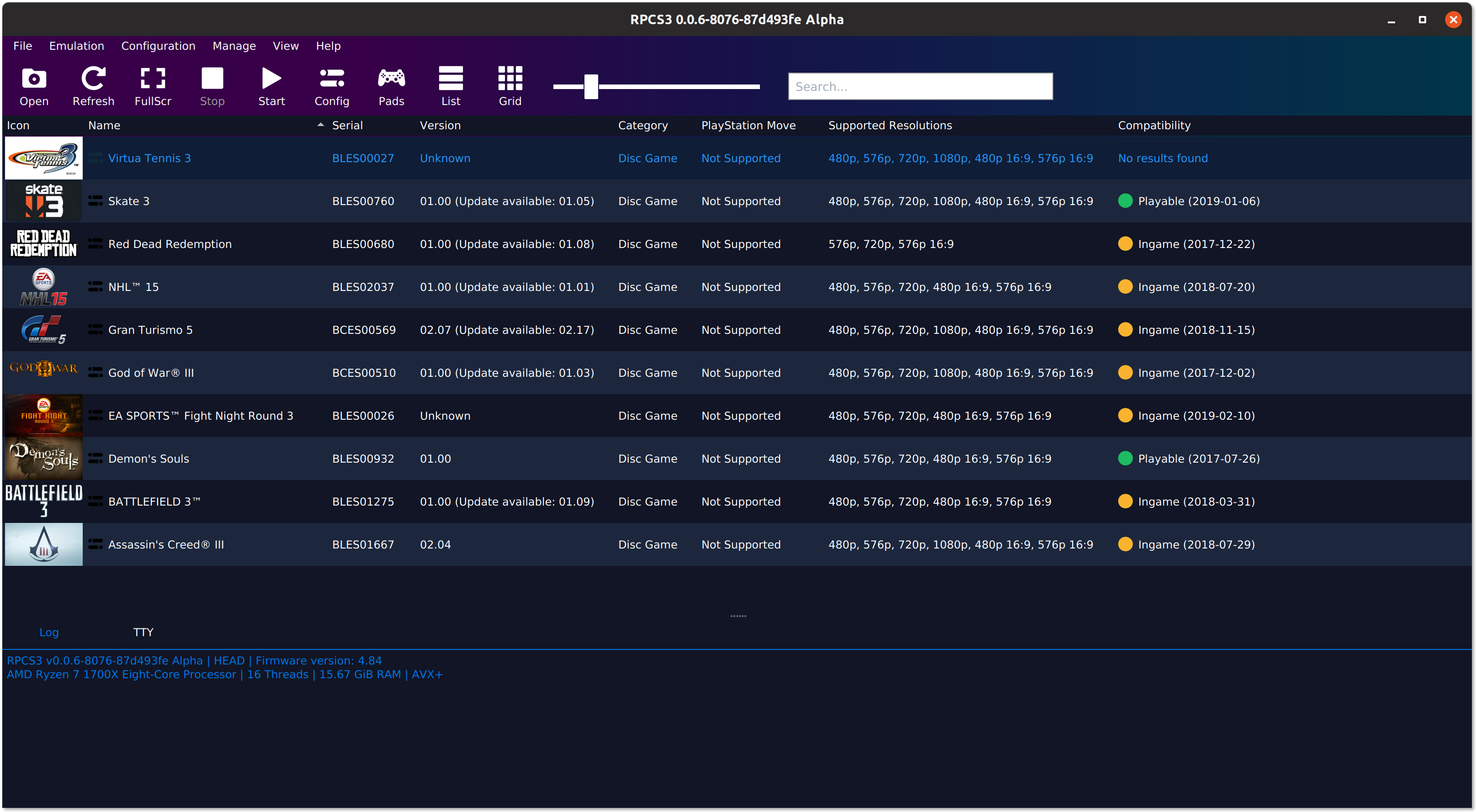This screenshot has width=1476, height=812.
Task: Sort by the Version column header
Action: [x=440, y=126]
